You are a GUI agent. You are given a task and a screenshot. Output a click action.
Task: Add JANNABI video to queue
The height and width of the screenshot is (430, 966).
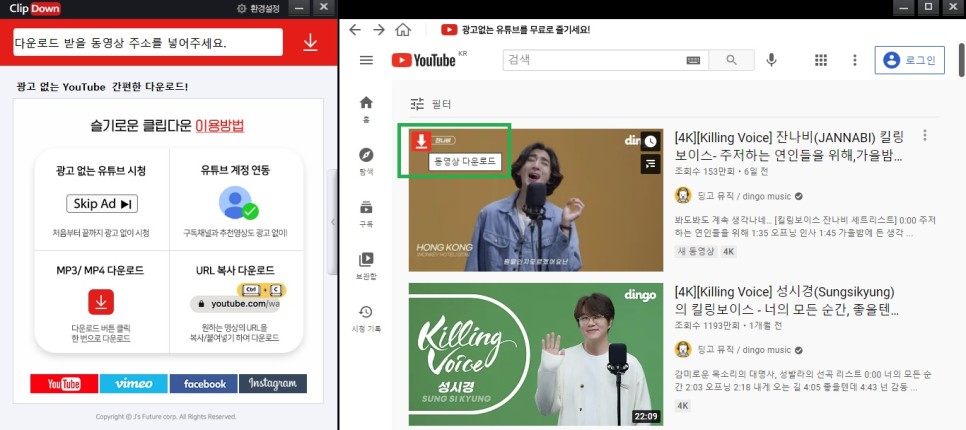651,164
